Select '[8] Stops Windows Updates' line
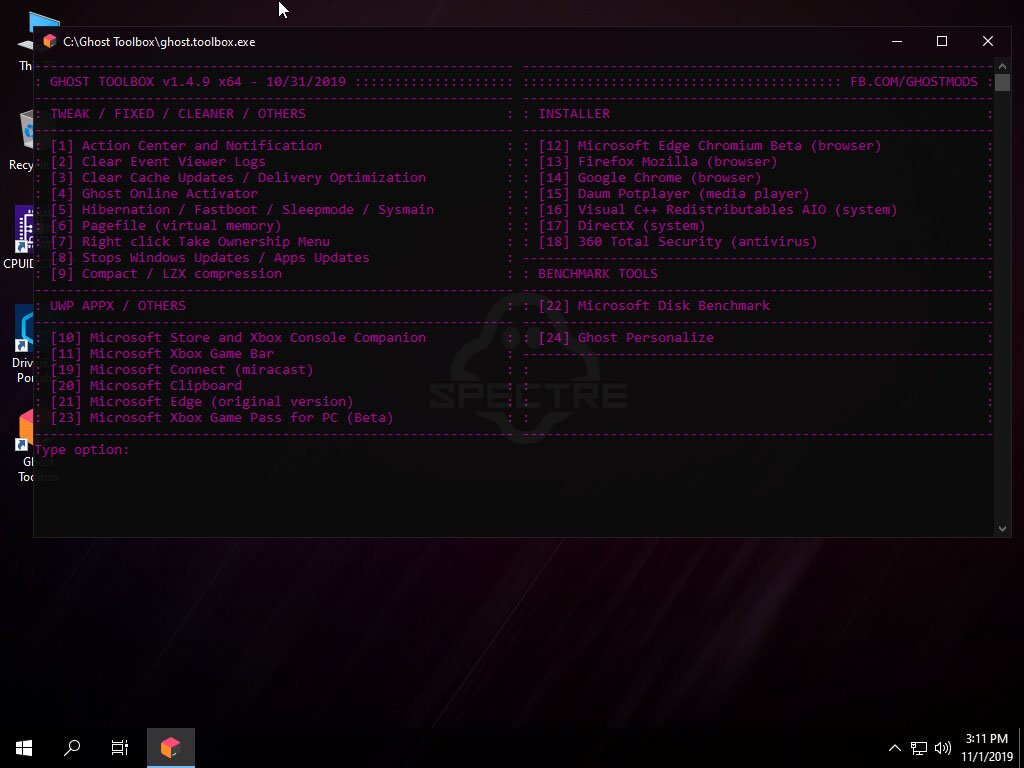 coord(210,257)
